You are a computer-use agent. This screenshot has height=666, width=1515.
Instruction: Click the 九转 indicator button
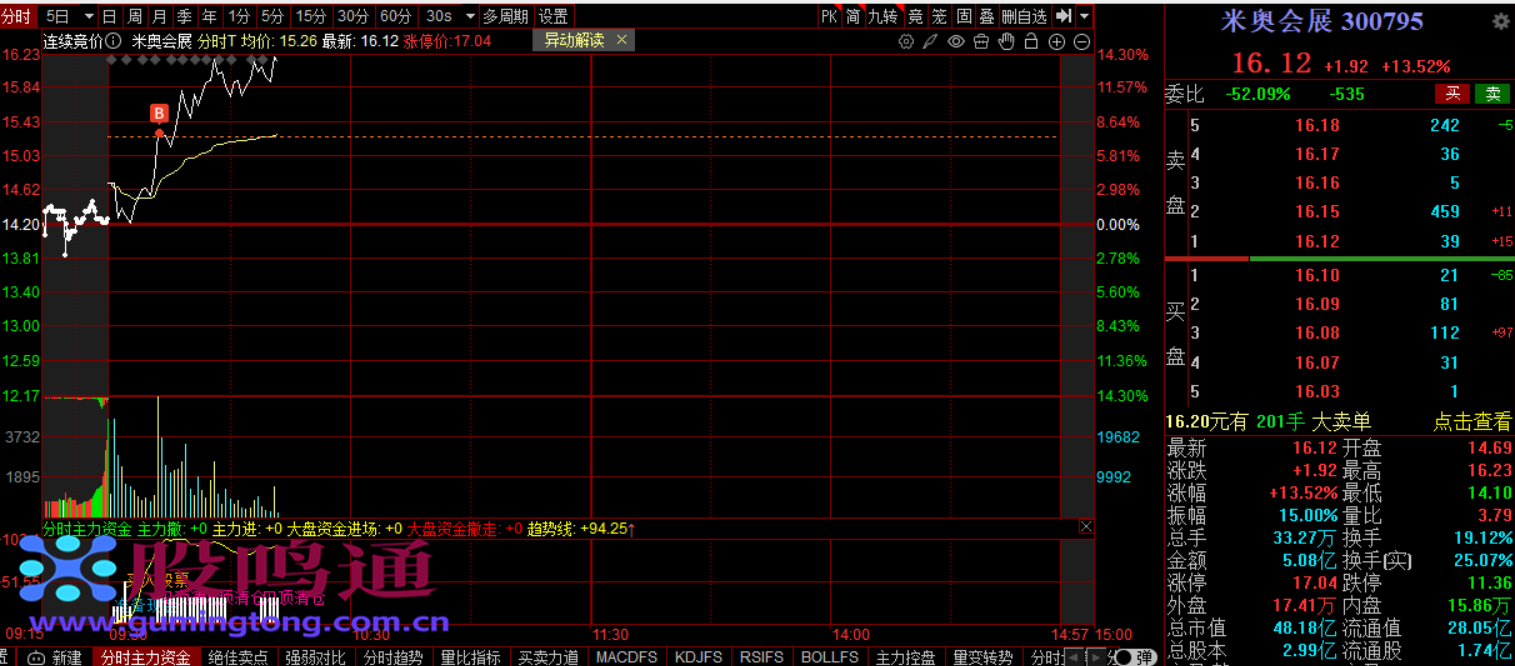883,16
